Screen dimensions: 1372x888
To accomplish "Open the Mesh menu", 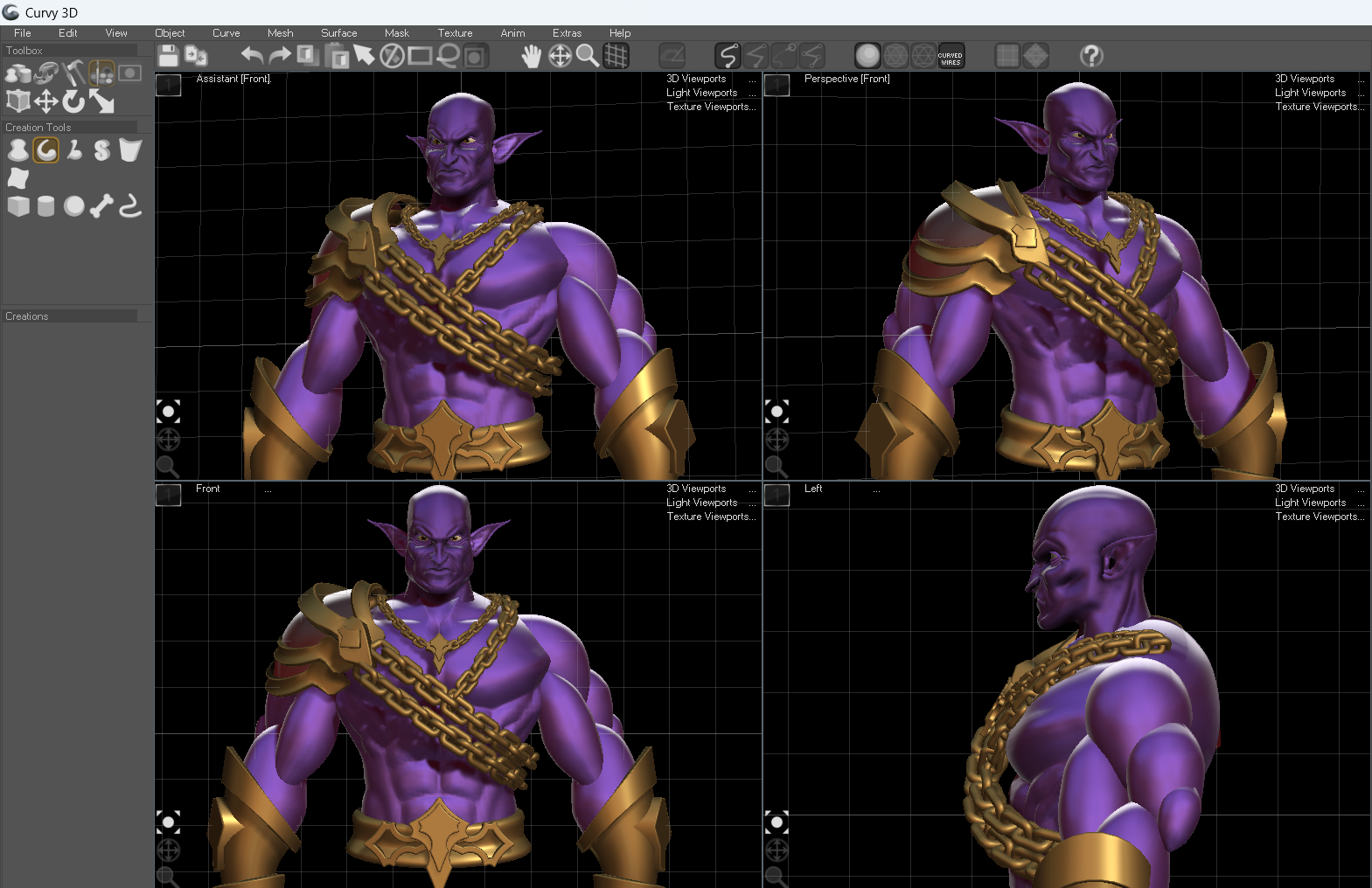I will click(280, 33).
